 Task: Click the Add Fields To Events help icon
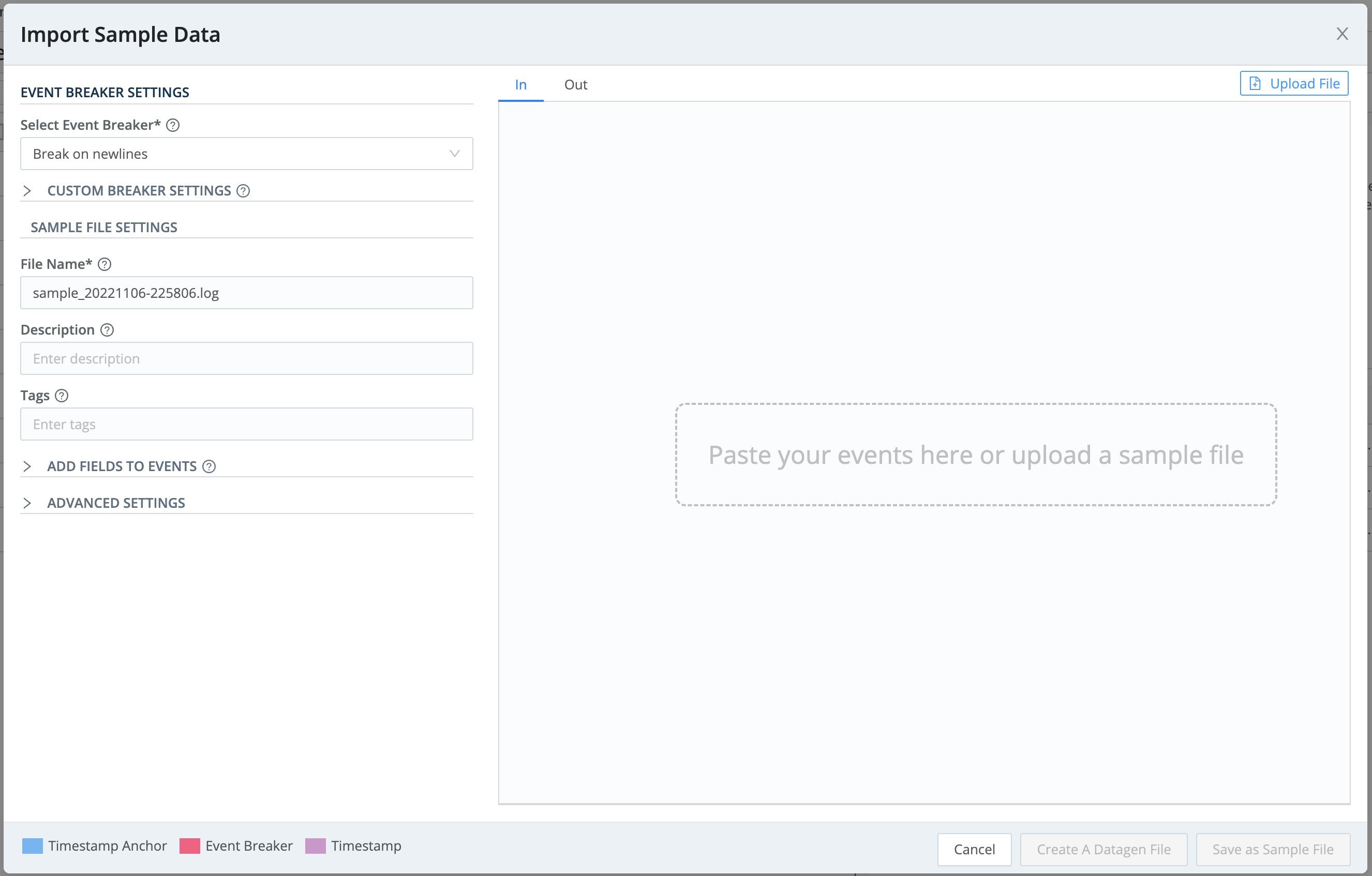[x=209, y=466]
